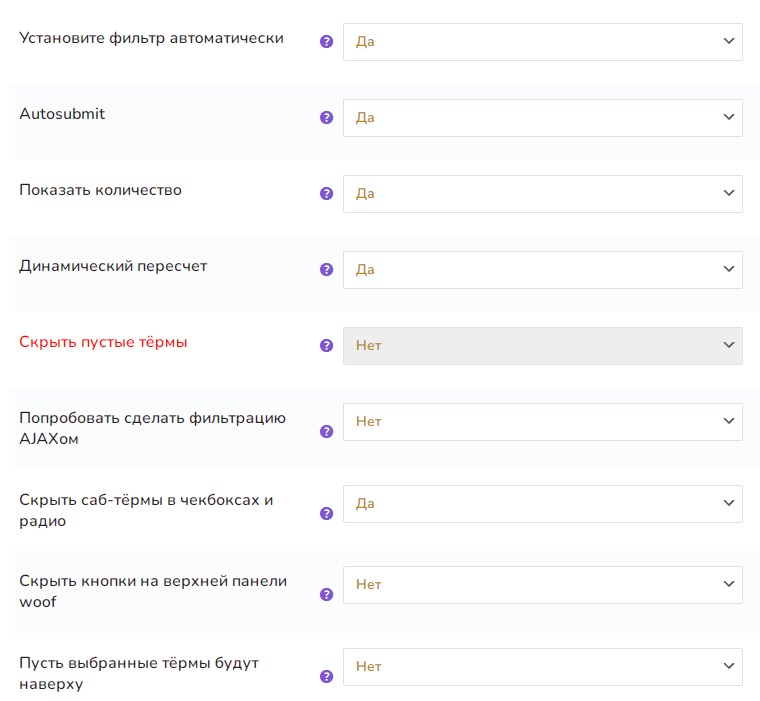The height and width of the screenshot is (701, 760).
Task: Click help icon beside "Динамический пересчет"
Action: click(x=326, y=270)
